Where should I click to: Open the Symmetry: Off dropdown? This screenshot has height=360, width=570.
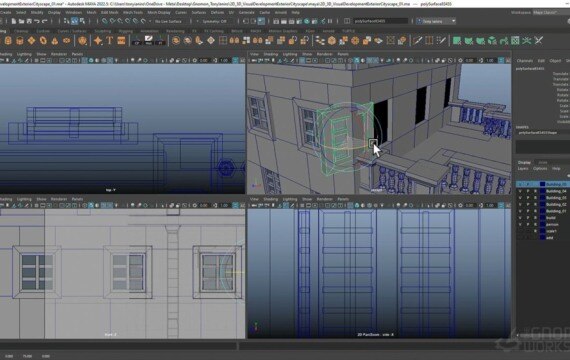[214, 21]
